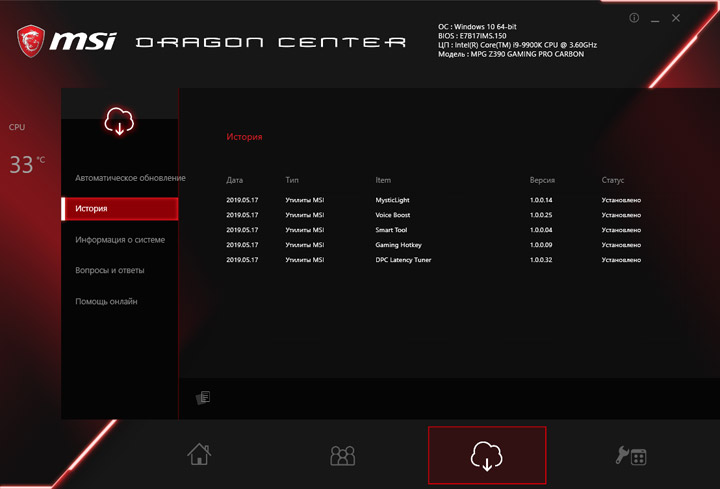Click the document log icon below history
The image size is (720, 489).
(203, 397)
